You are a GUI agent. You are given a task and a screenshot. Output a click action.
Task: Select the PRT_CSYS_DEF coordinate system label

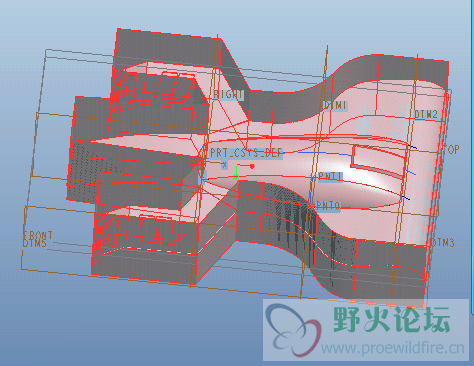tap(246, 153)
